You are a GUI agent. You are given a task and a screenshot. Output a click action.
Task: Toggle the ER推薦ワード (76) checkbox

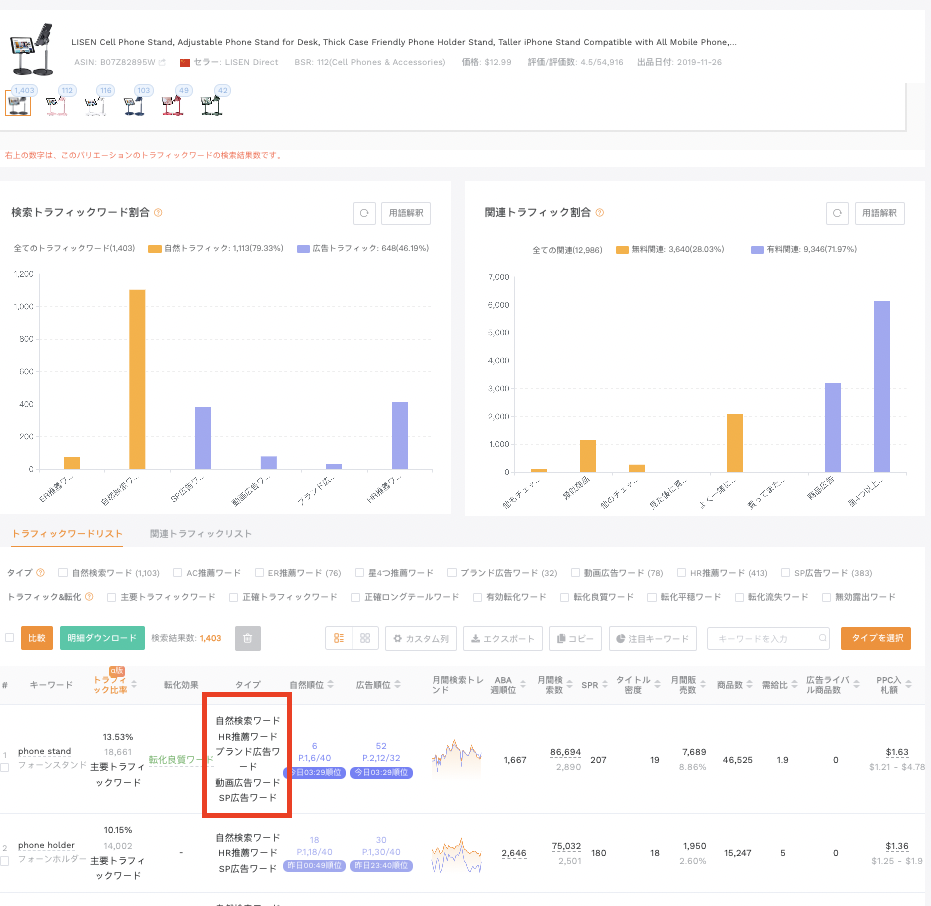point(259,573)
